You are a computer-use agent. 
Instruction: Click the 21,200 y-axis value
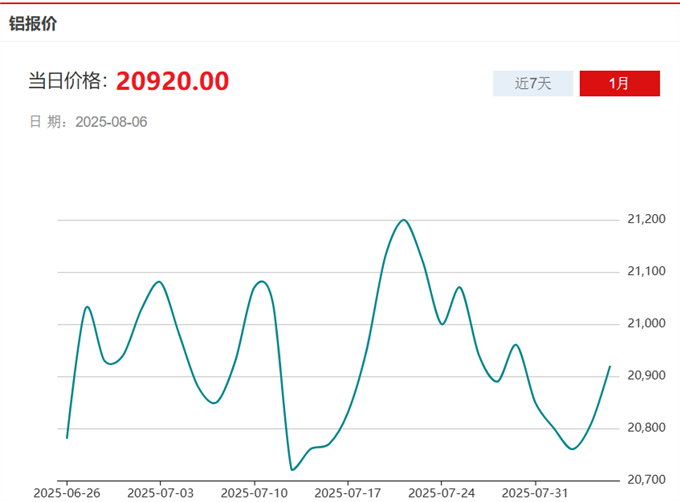click(643, 219)
